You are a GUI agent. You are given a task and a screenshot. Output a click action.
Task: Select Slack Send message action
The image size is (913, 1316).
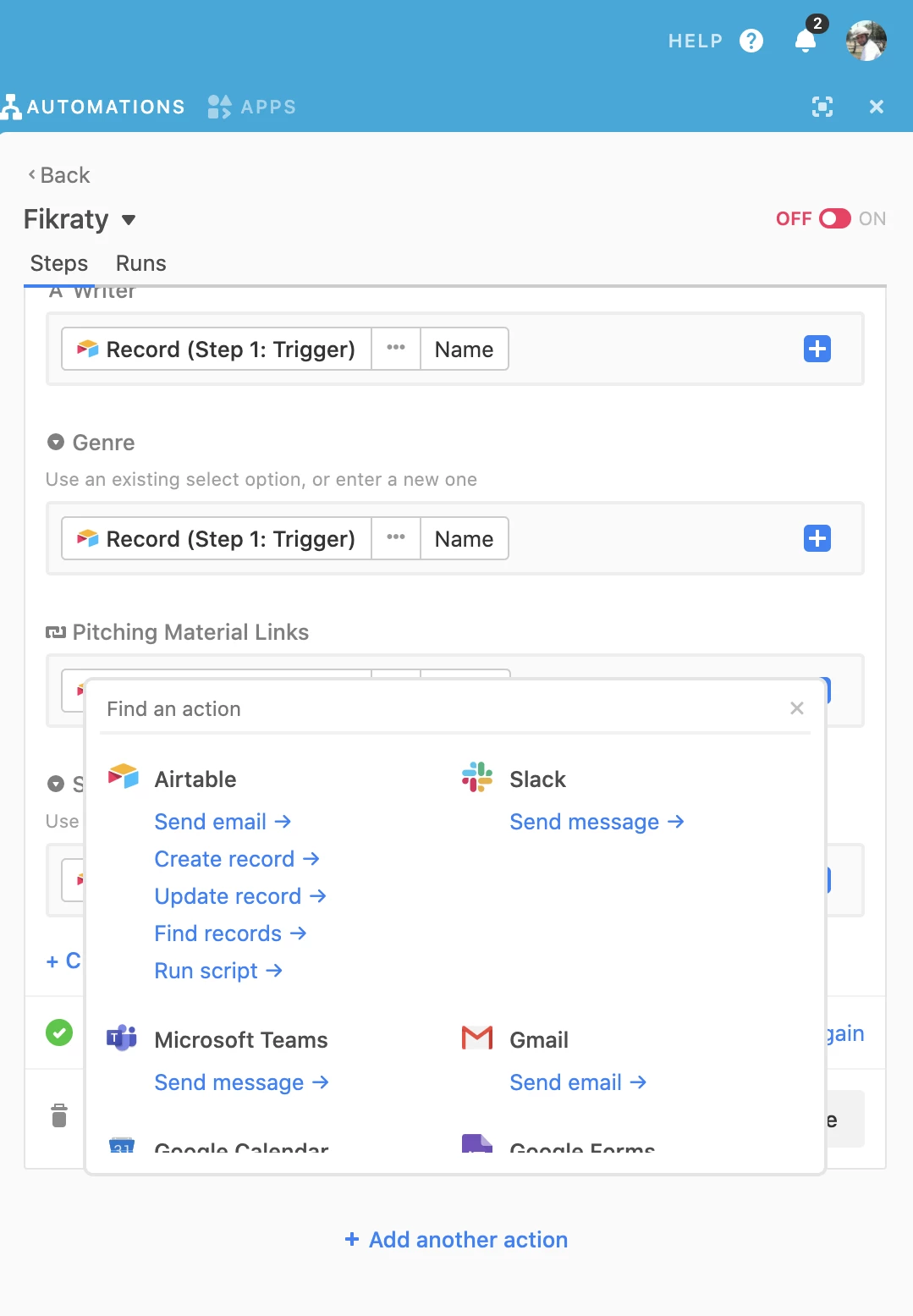click(x=597, y=822)
